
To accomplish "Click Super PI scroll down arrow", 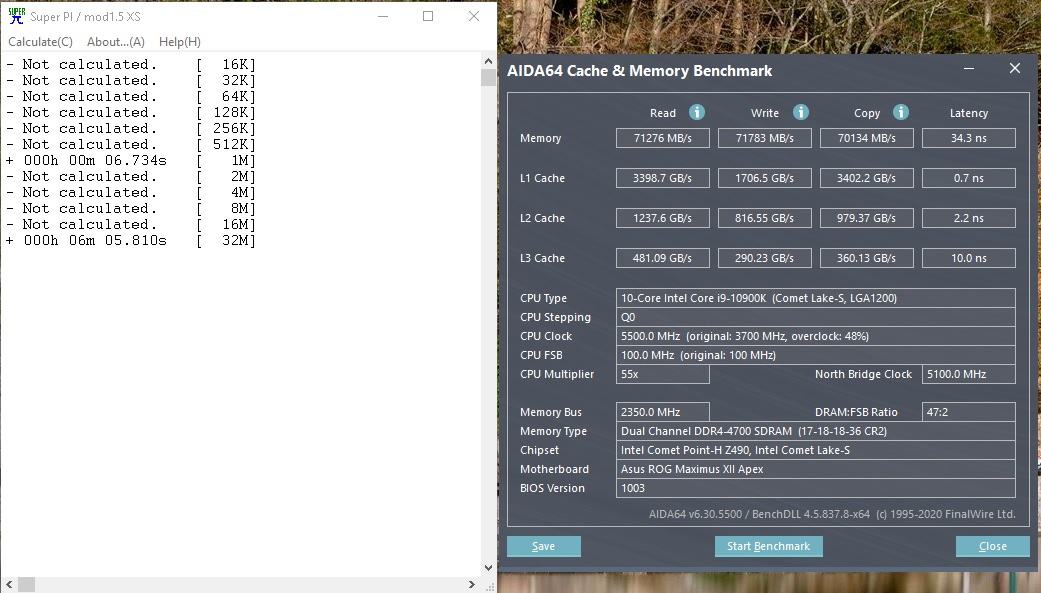I will (x=489, y=568).
